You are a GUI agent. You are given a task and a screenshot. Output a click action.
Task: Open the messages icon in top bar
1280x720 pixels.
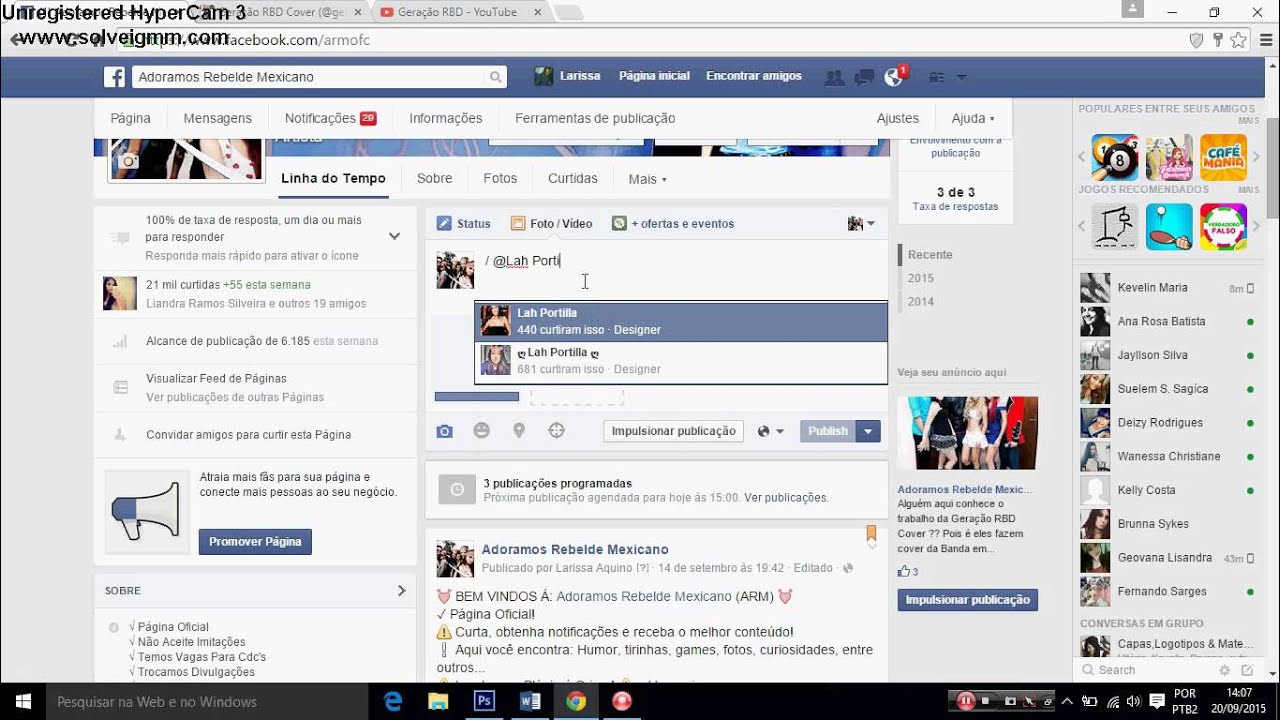864,77
